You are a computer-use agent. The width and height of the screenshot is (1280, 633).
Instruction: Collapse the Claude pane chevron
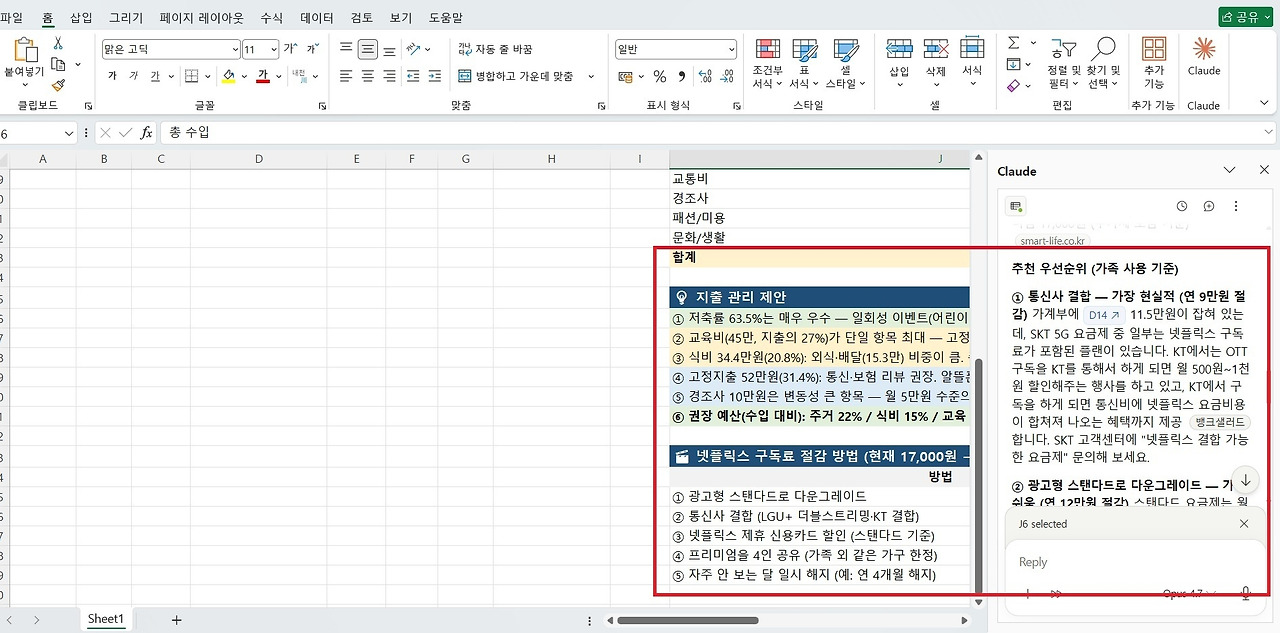pyautogui.click(x=1230, y=171)
